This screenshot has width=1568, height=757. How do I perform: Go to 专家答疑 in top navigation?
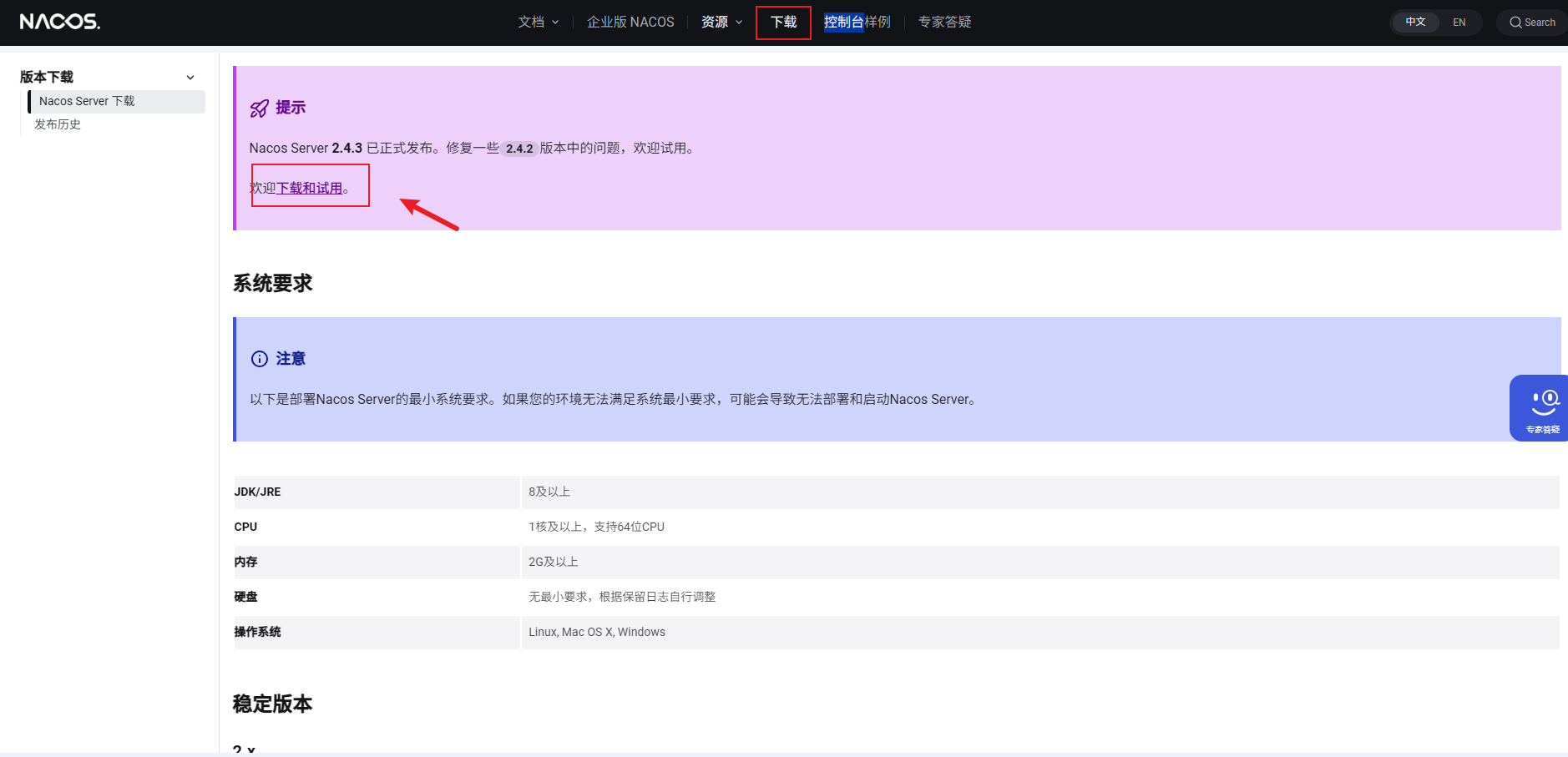(x=944, y=23)
